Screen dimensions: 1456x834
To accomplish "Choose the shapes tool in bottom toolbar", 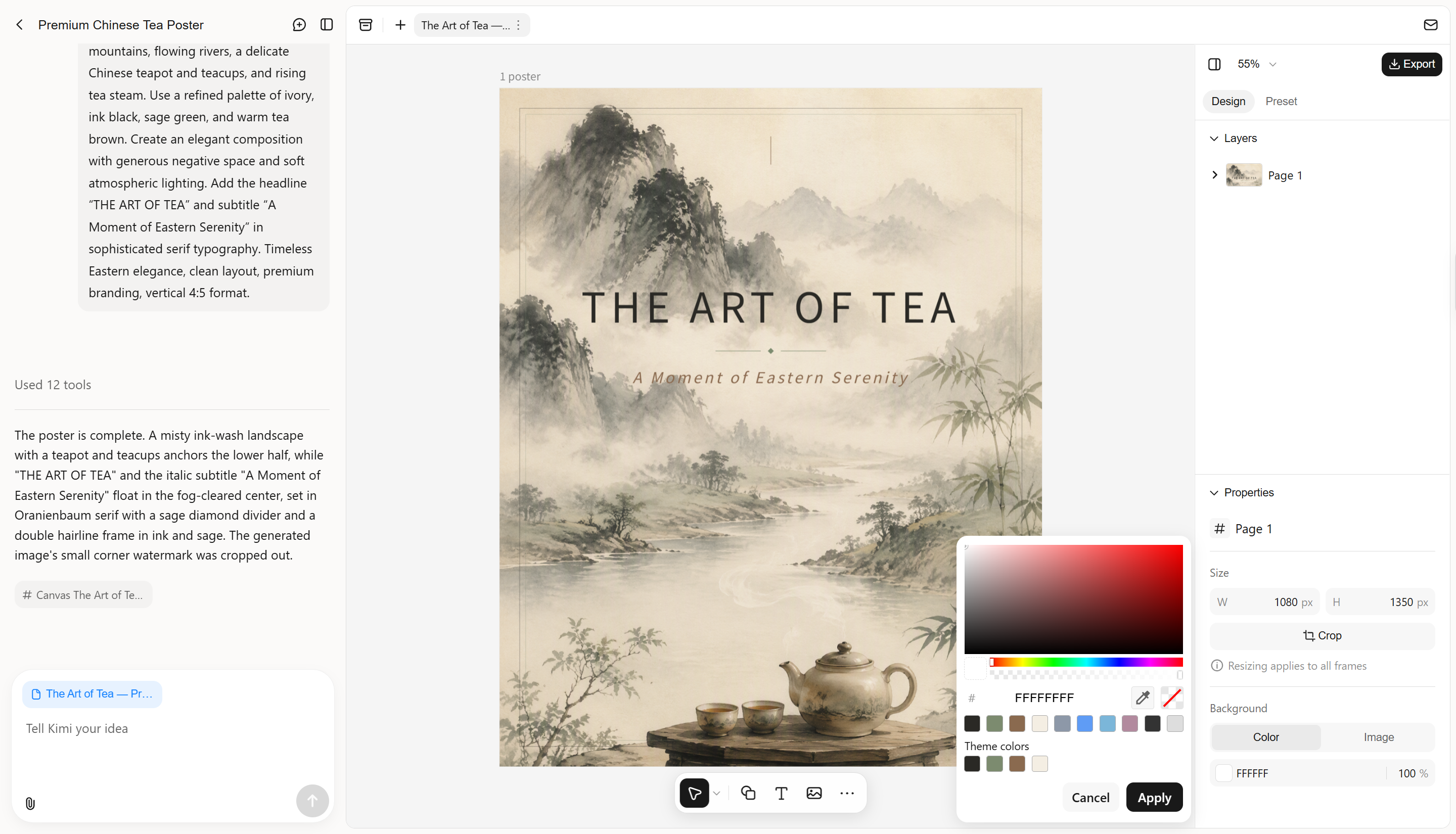I will 748,793.
